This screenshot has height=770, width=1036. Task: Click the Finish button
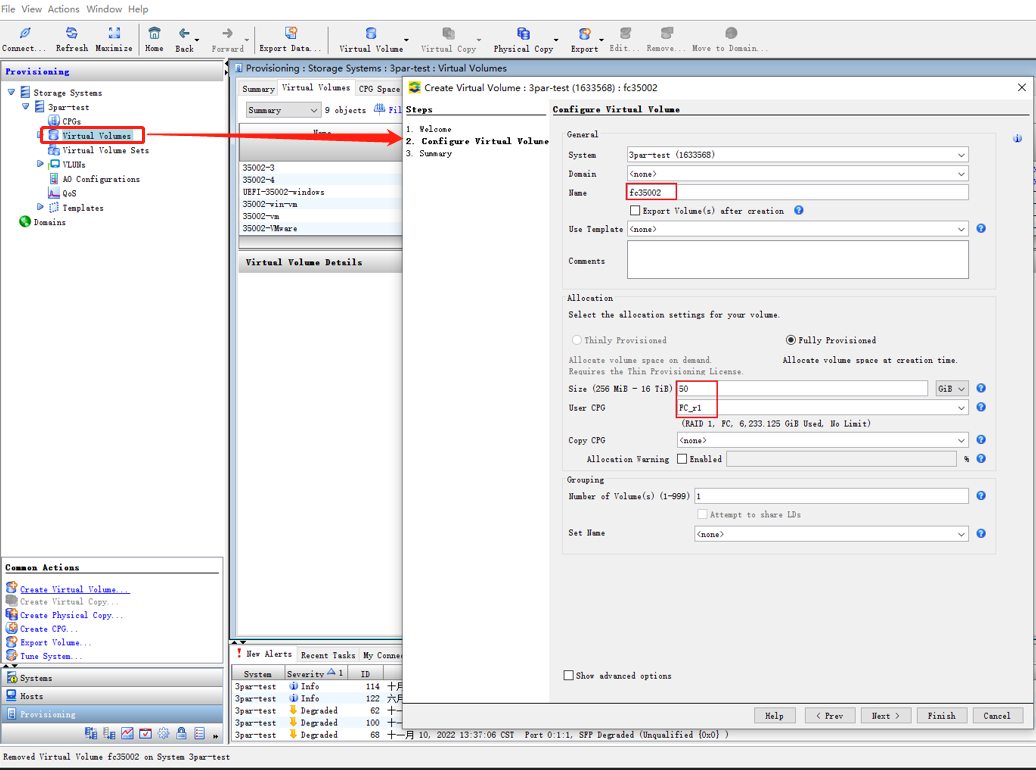click(x=942, y=716)
